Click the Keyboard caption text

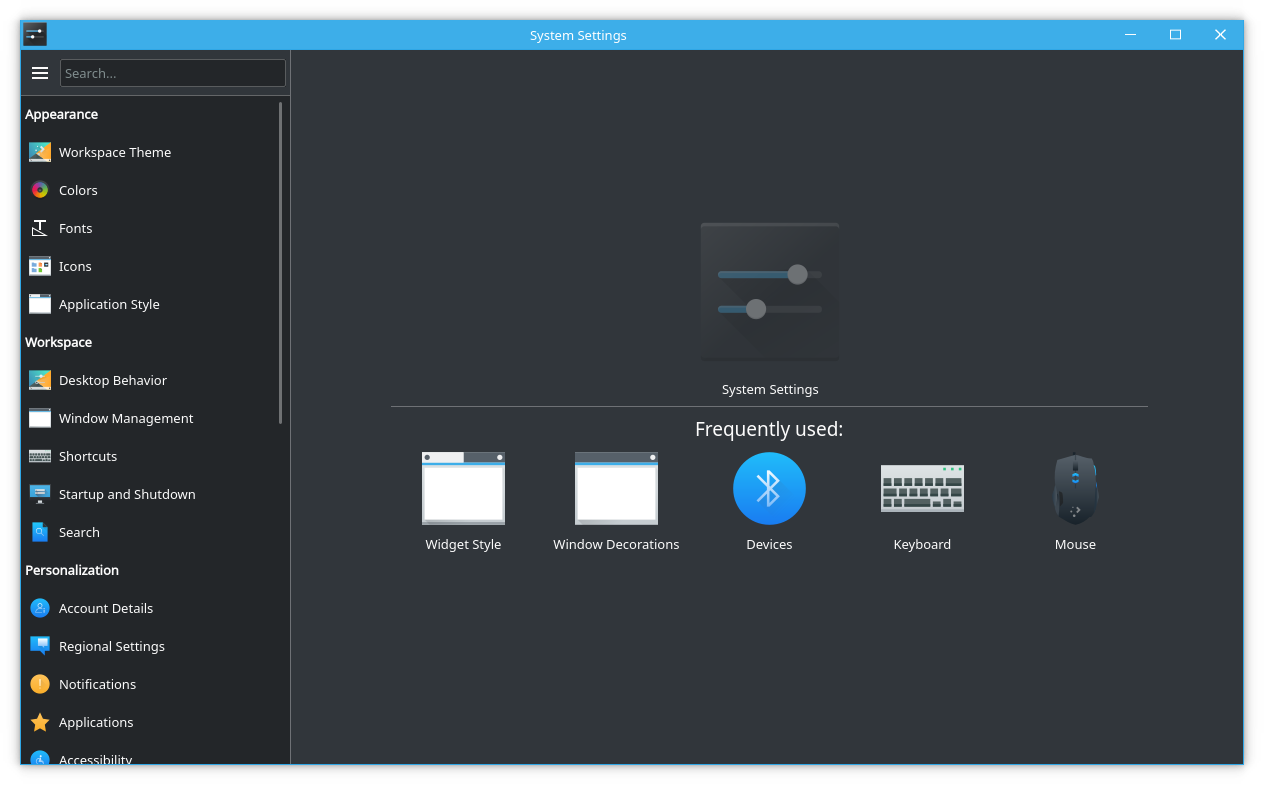(922, 544)
